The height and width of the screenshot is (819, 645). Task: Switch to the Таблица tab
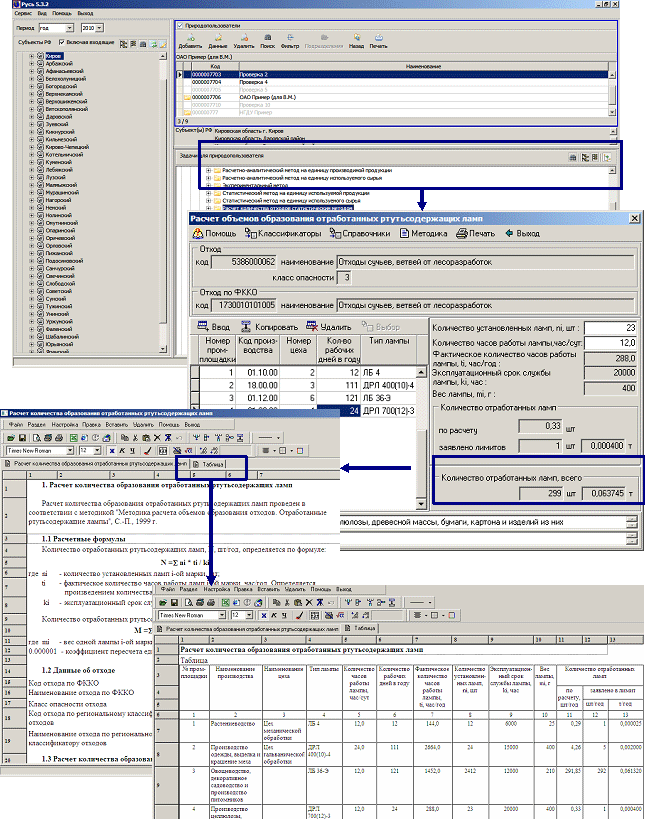click(211, 465)
